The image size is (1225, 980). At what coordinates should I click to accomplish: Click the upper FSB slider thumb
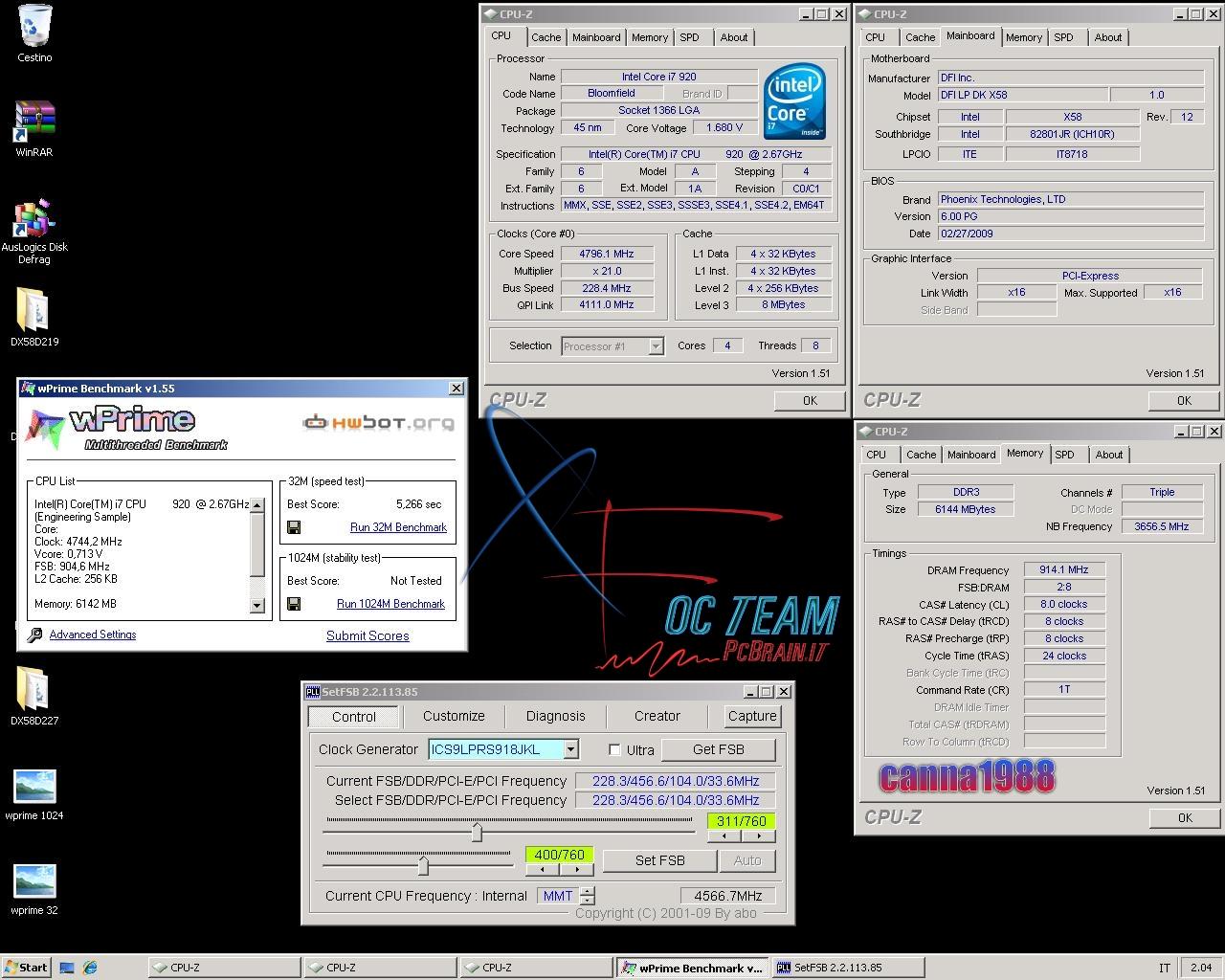click(477, 832)
